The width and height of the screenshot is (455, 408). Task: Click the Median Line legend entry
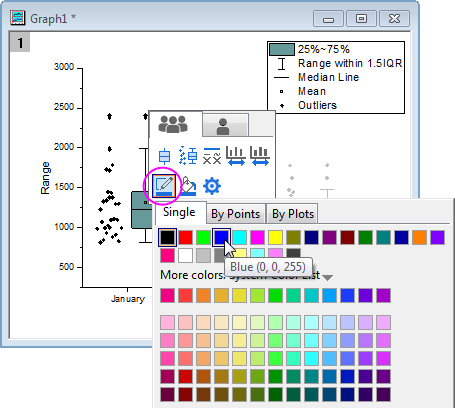328,77
